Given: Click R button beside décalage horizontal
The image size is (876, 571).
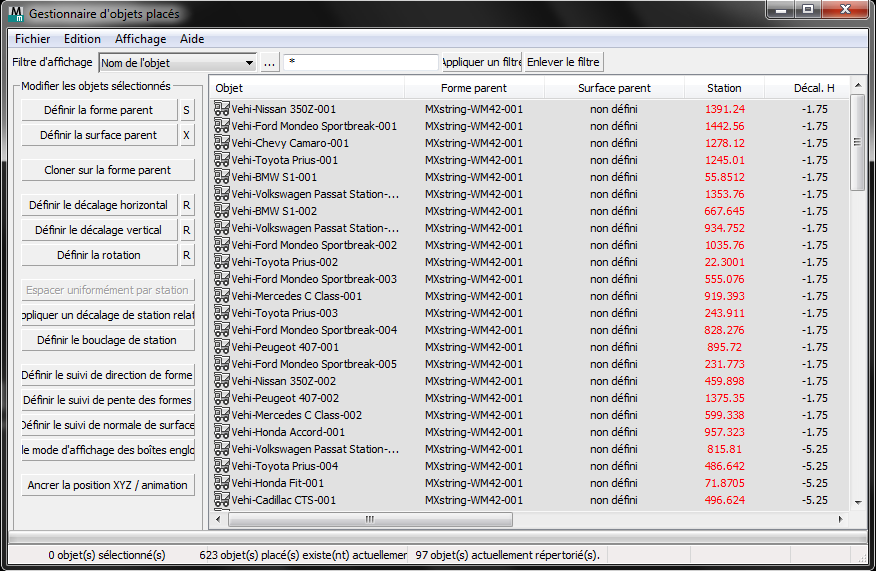Looking at the screenshot, I should tap(187, 205).
